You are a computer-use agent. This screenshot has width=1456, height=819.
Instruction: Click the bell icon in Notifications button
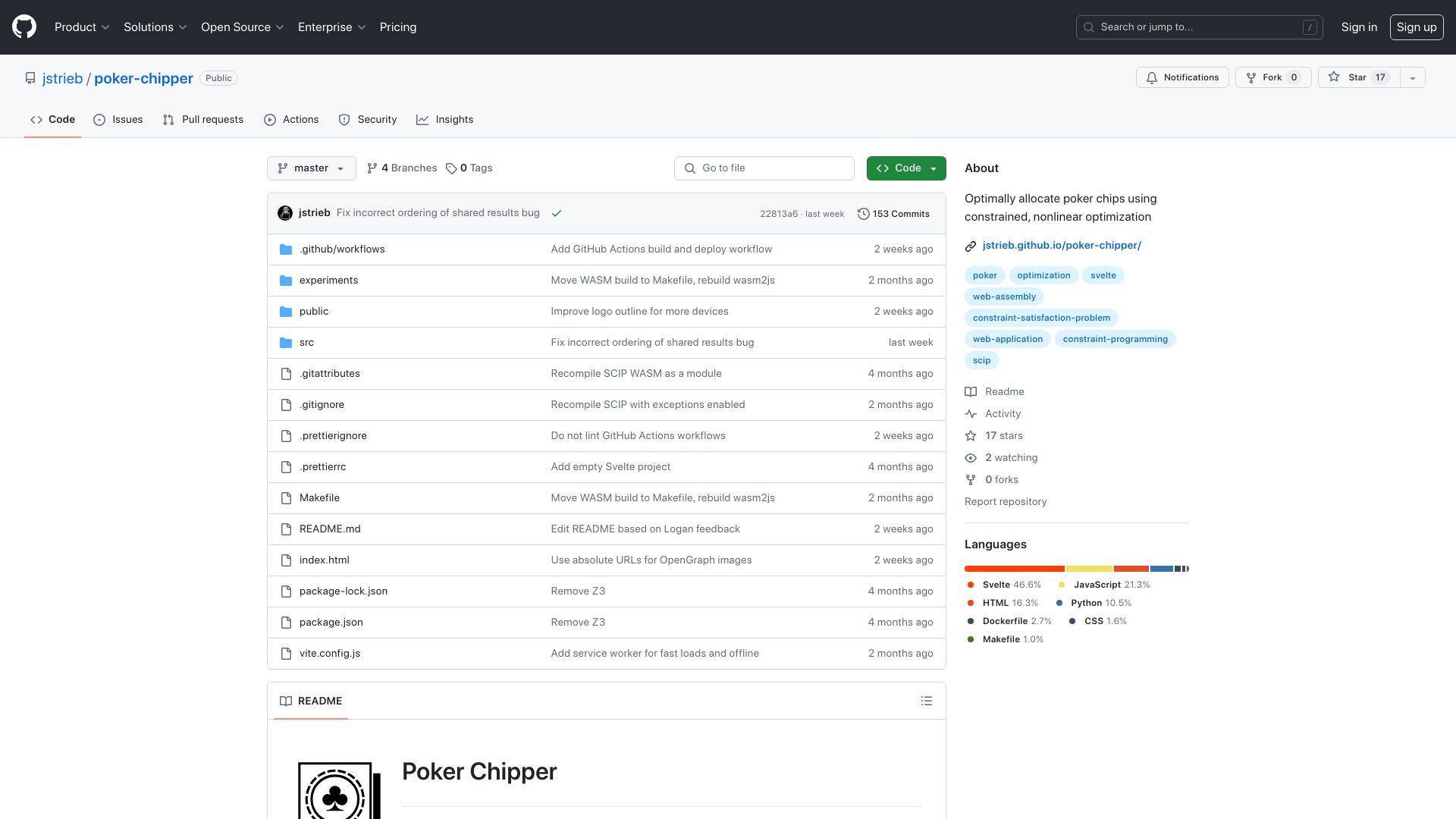(1152, 77)
